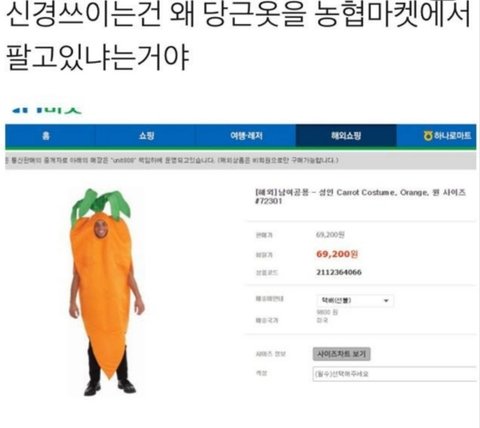The width and height of the screenshot is (480, 428).
Task: Select the 해외쇼핑 navigation tab
Action: [x=346, y=136]
